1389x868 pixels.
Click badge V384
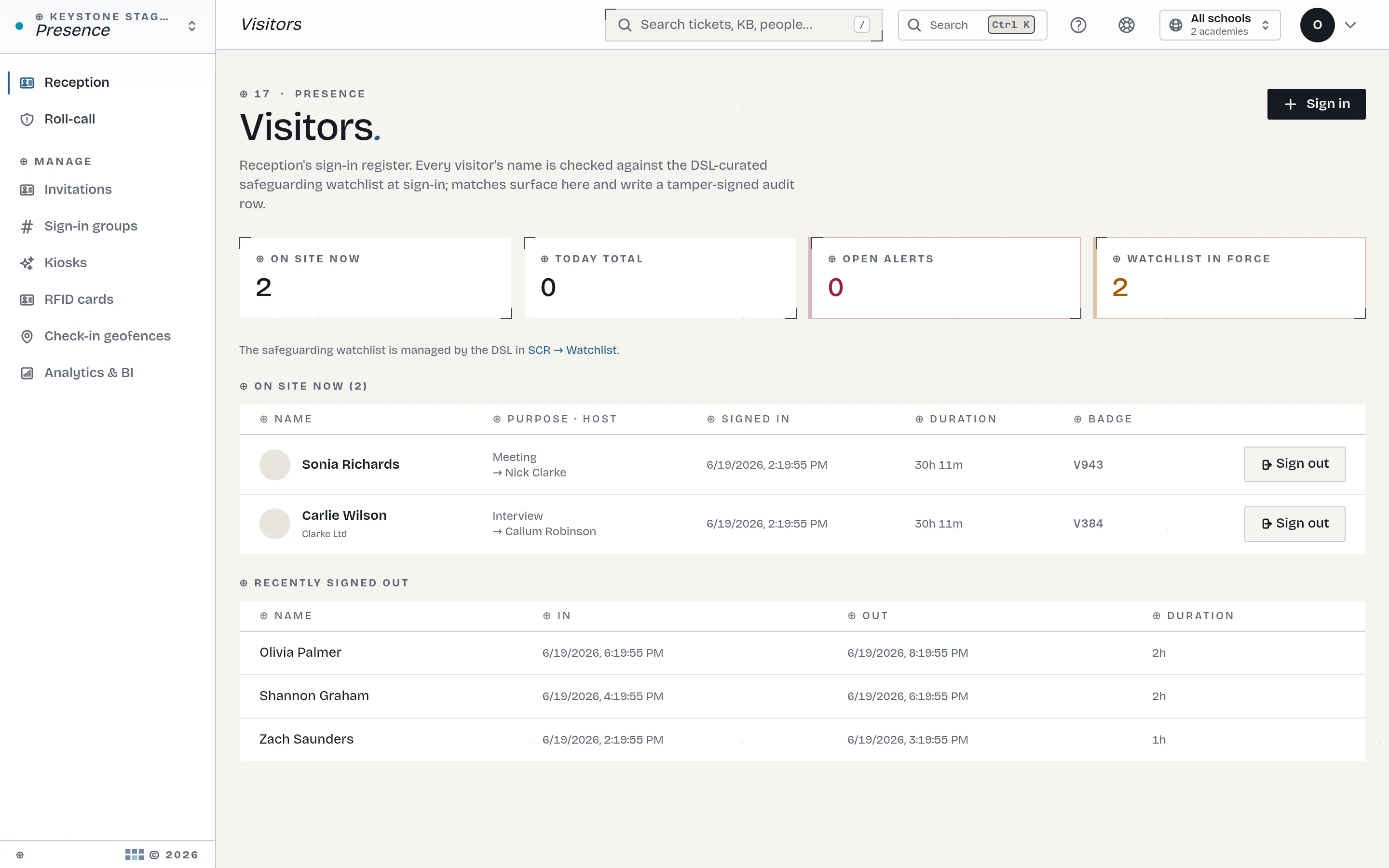pyautogui.click(x=1088, y=524)
